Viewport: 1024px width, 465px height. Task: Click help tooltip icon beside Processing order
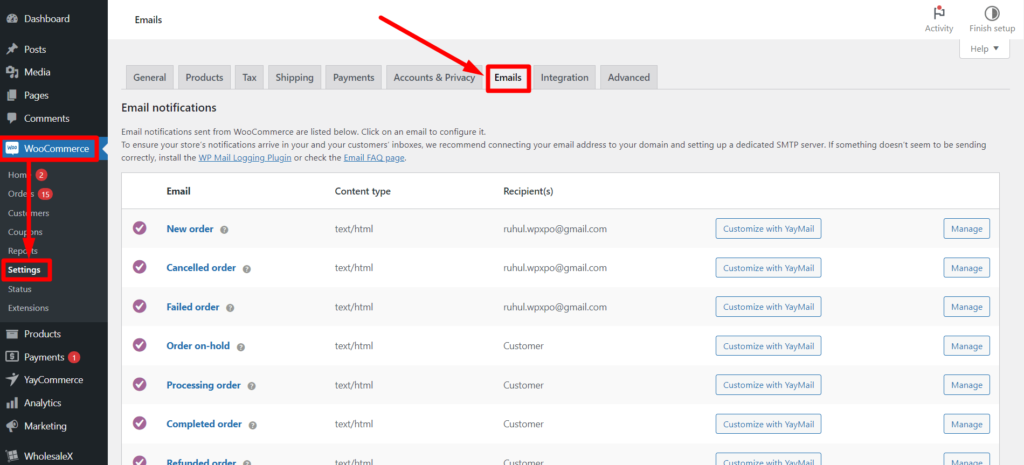point(251,386)
